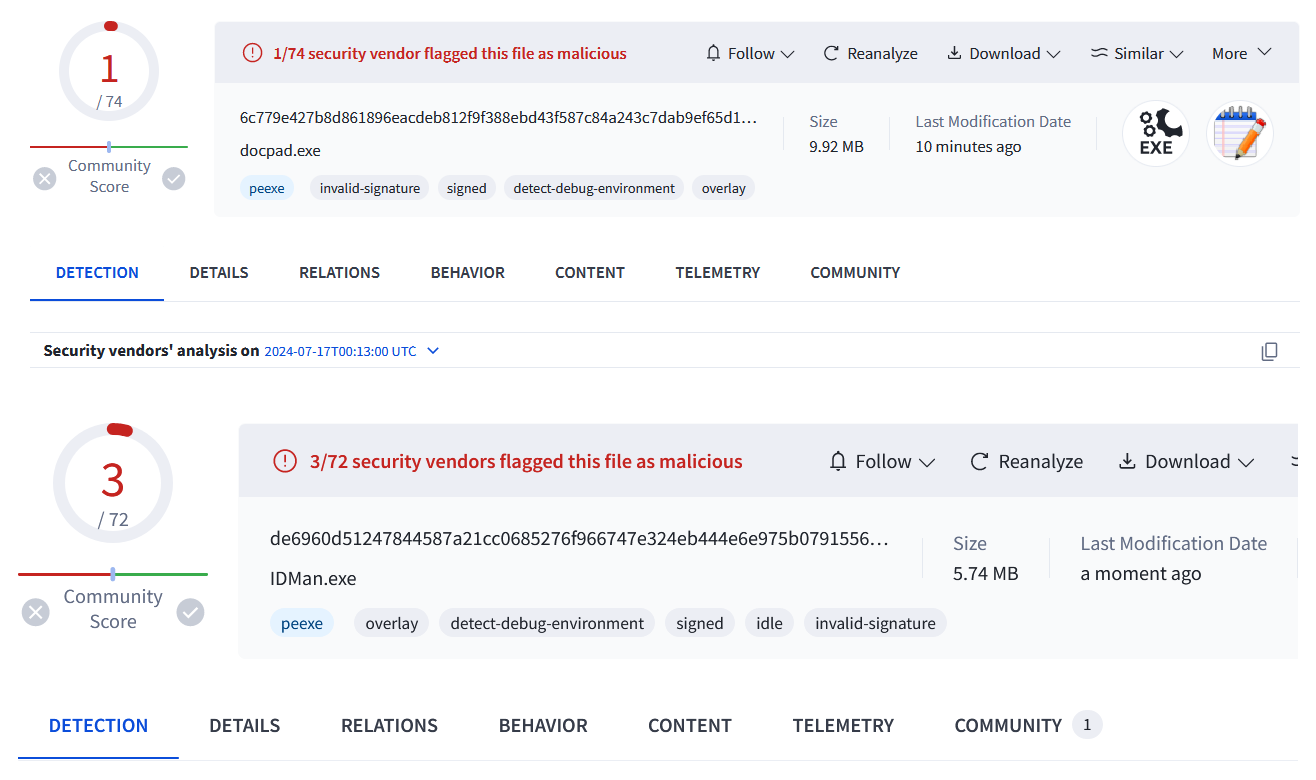The image size is (1316, 780).
Task: Click the IDMan.exe SHA-256 hash text
Action: coord(579,539)
